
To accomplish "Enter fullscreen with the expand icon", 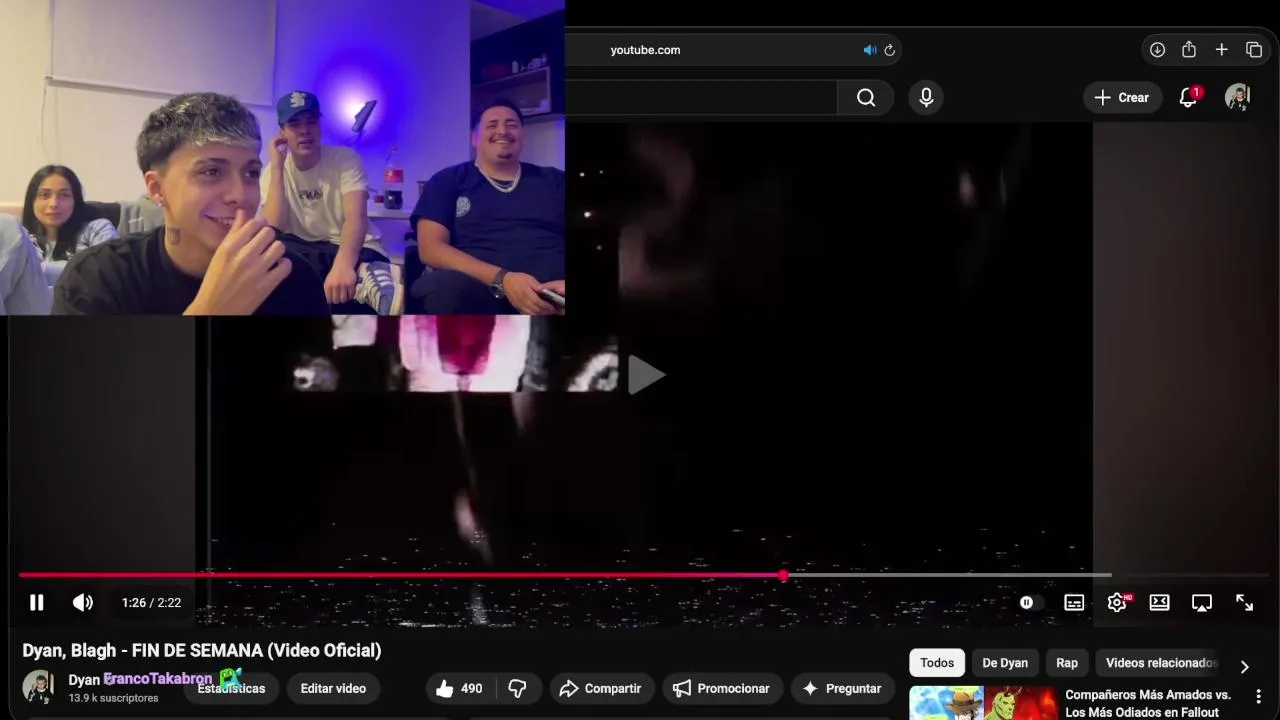I will pyautogui.click(x=1244, y=602).
